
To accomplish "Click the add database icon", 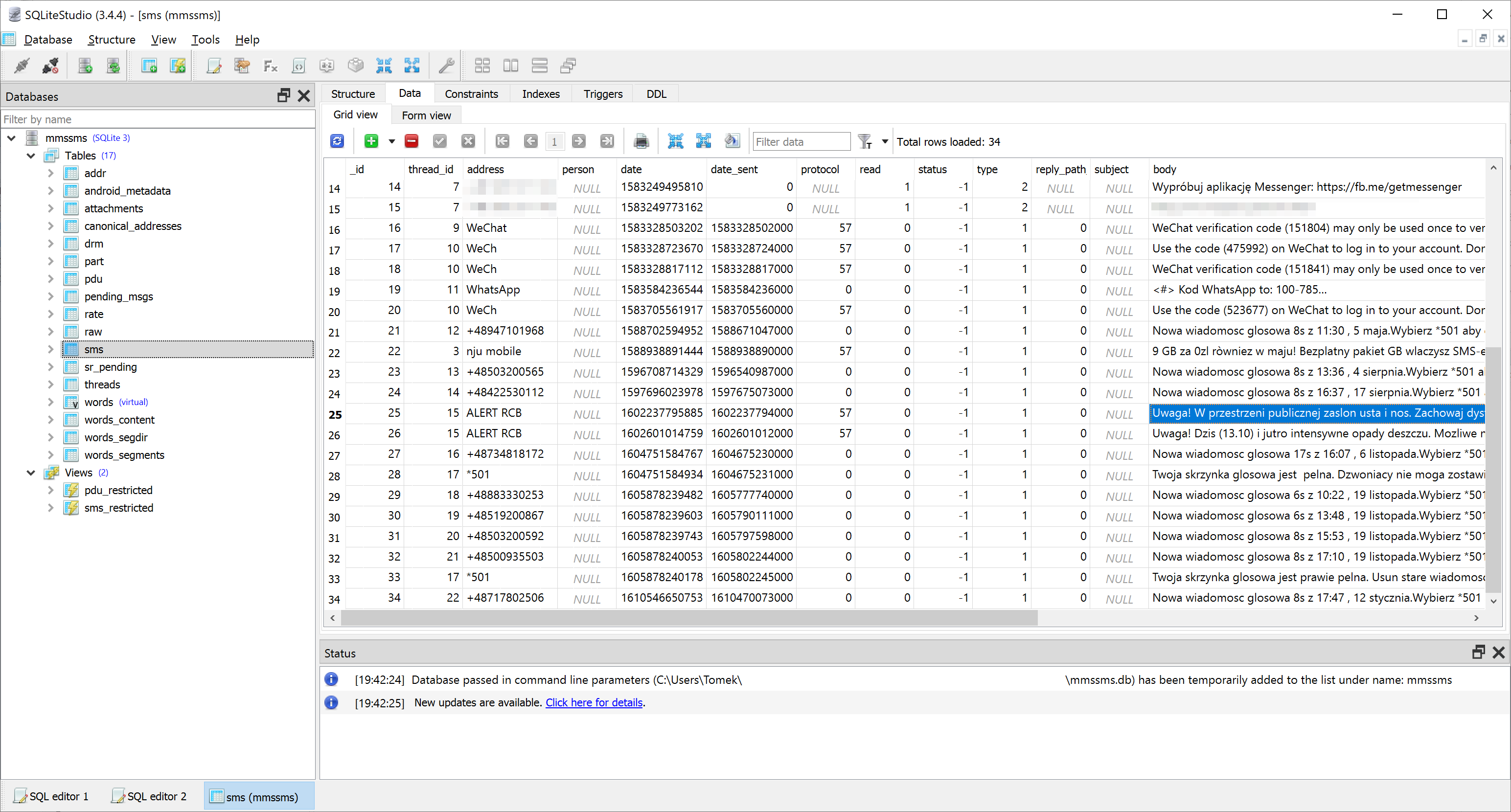I will click(85, 66).
